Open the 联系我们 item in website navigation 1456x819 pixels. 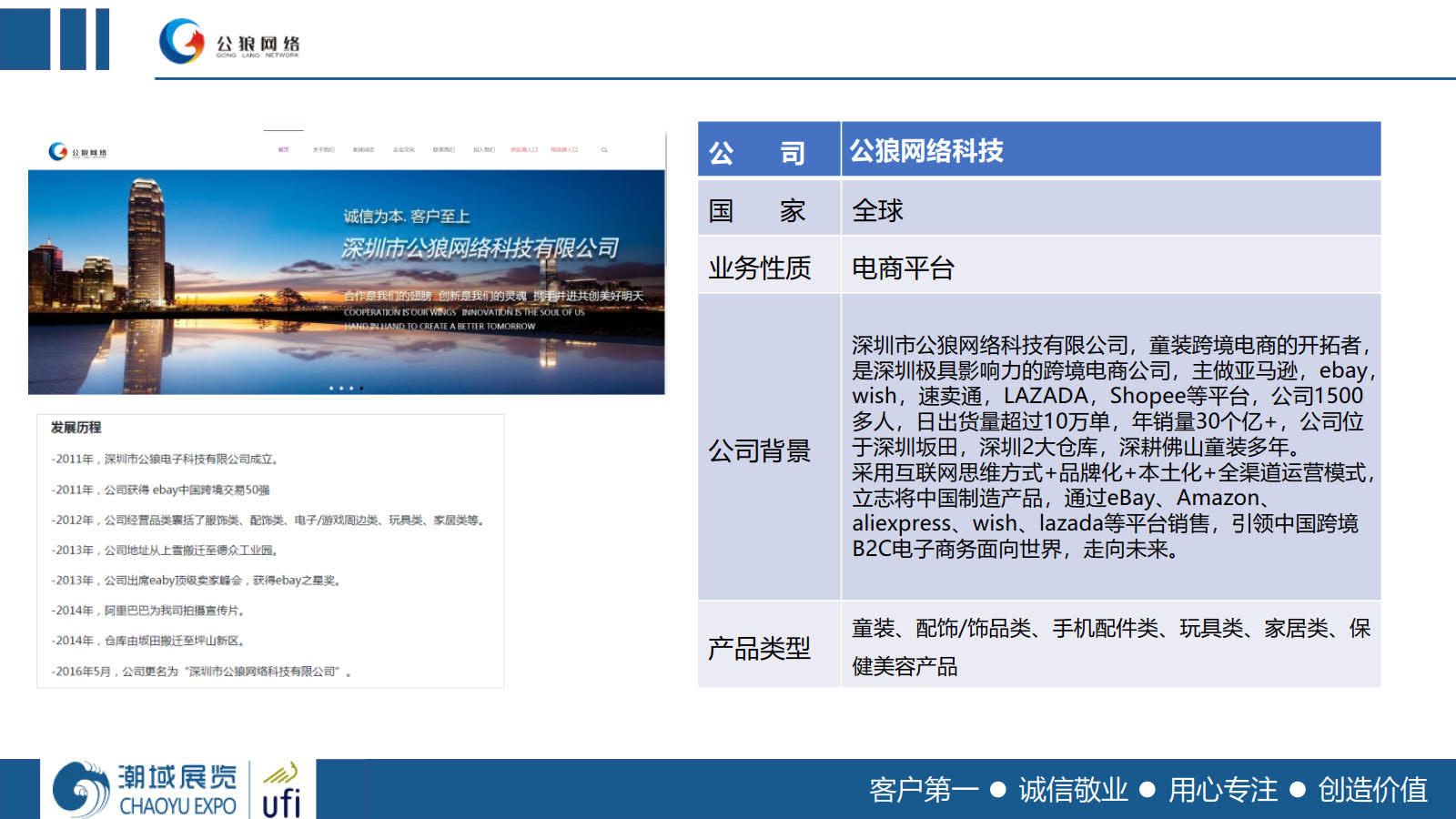(443, 149)
